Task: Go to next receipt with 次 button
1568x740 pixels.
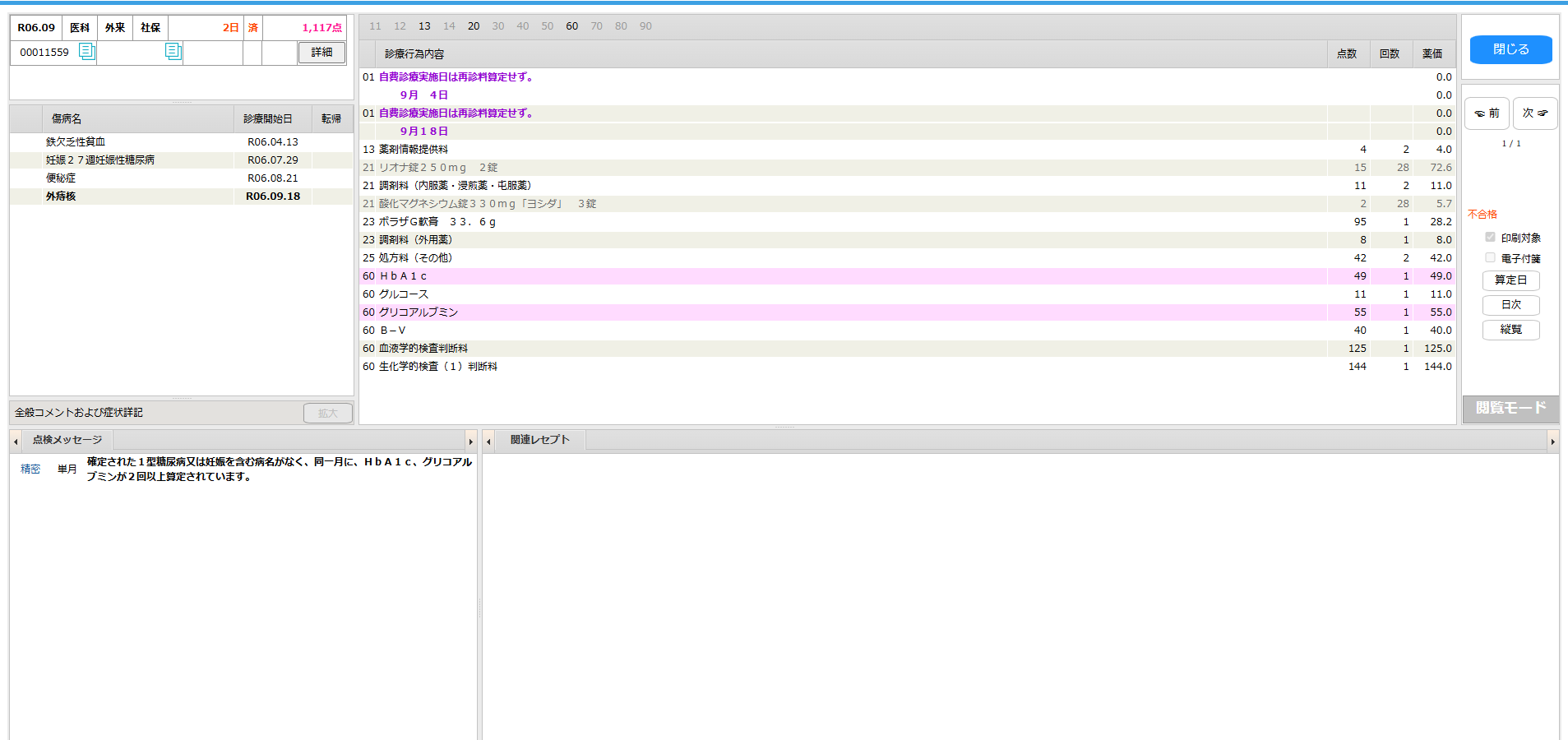Action: (1535, 113)
